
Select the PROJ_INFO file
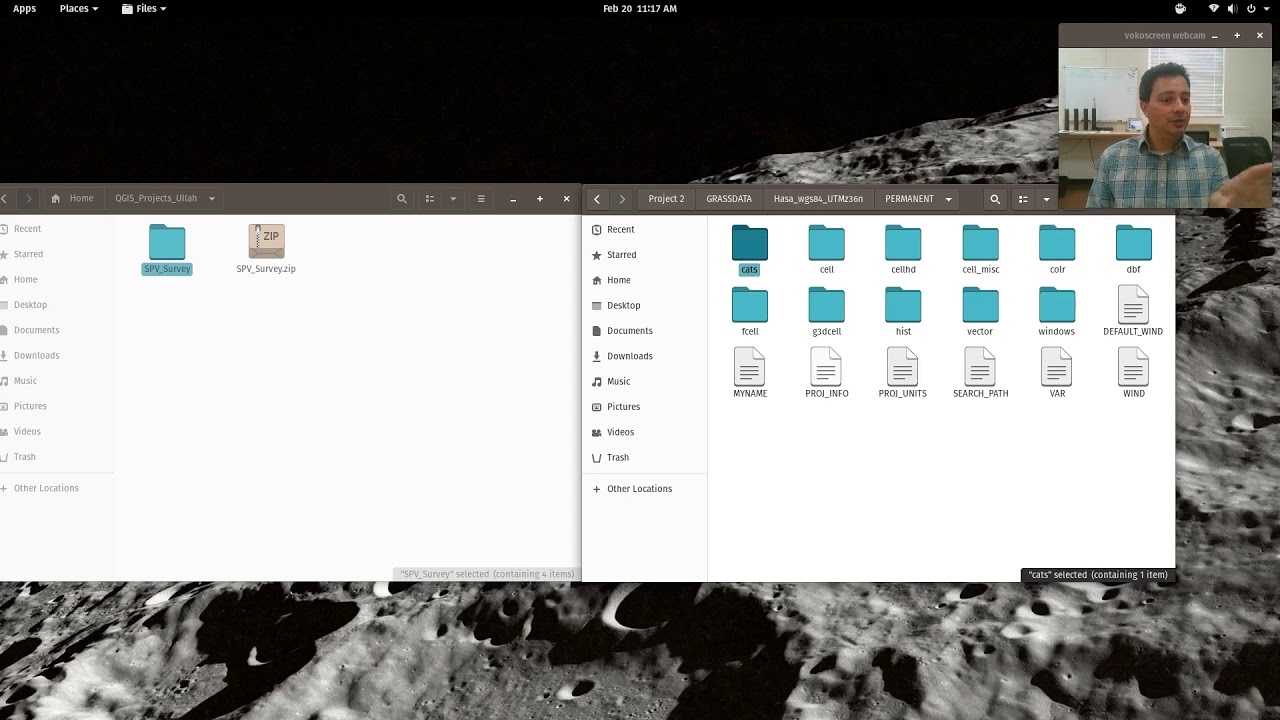click(826, 374)
